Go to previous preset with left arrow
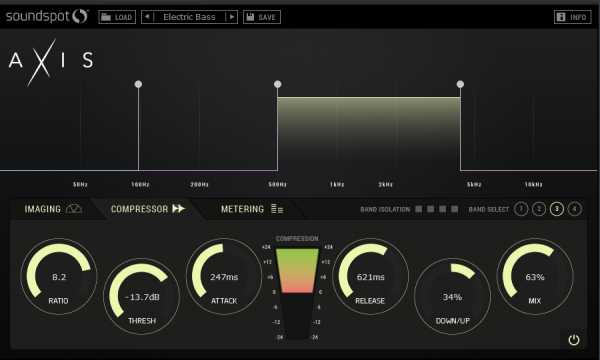600x360 pixels. (147, 17)
